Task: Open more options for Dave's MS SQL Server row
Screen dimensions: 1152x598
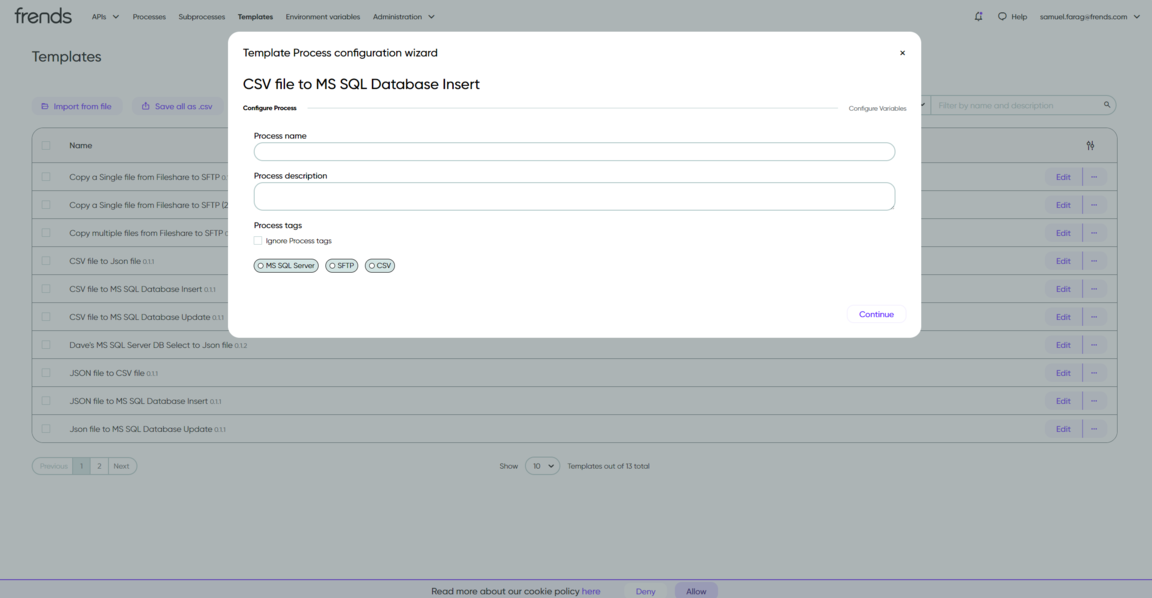Action: (1094, 345)
